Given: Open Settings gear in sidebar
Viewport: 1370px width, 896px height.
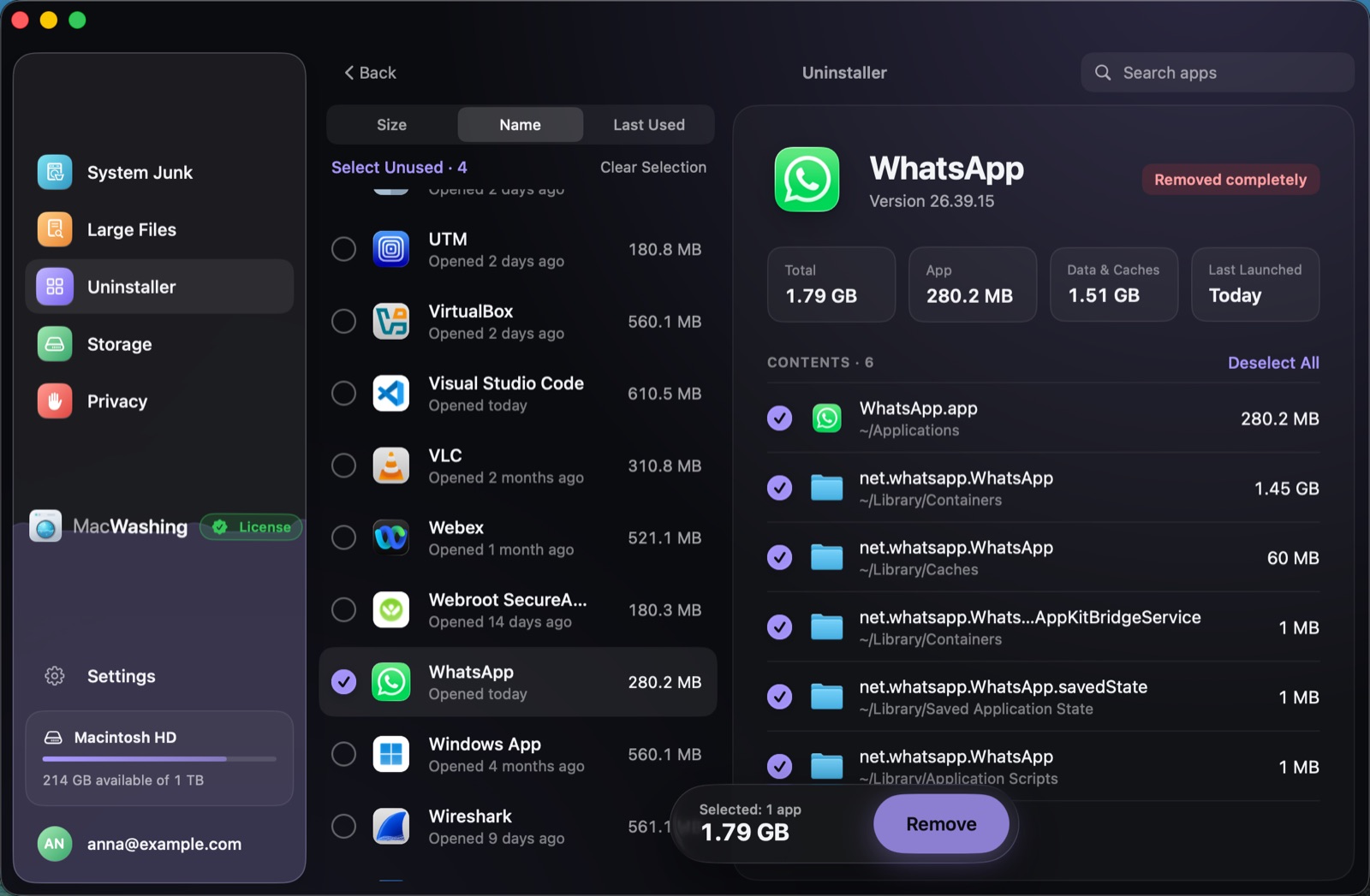Looking at the screenshot, I should coord(55,676).
